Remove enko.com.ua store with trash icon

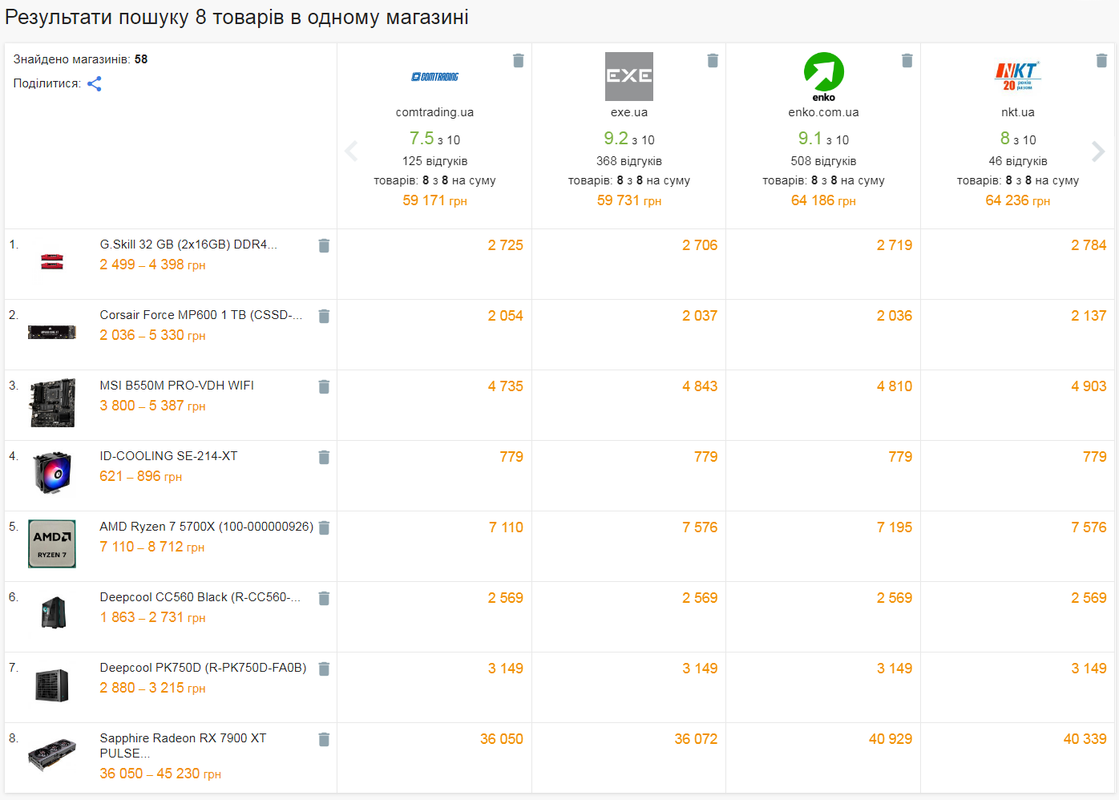tap(907, 61)
